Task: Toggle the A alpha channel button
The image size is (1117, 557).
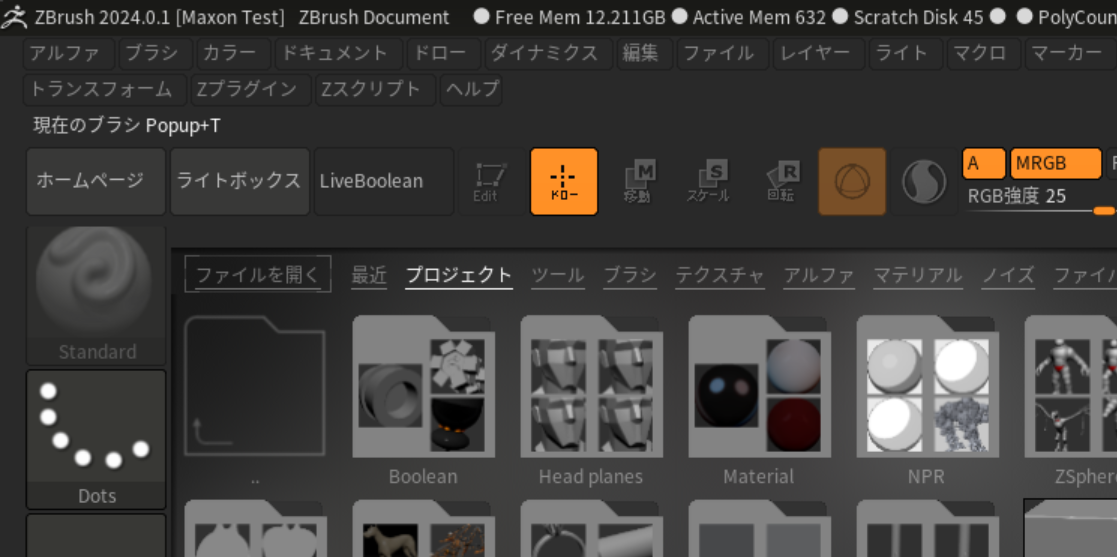Action: 984,163
